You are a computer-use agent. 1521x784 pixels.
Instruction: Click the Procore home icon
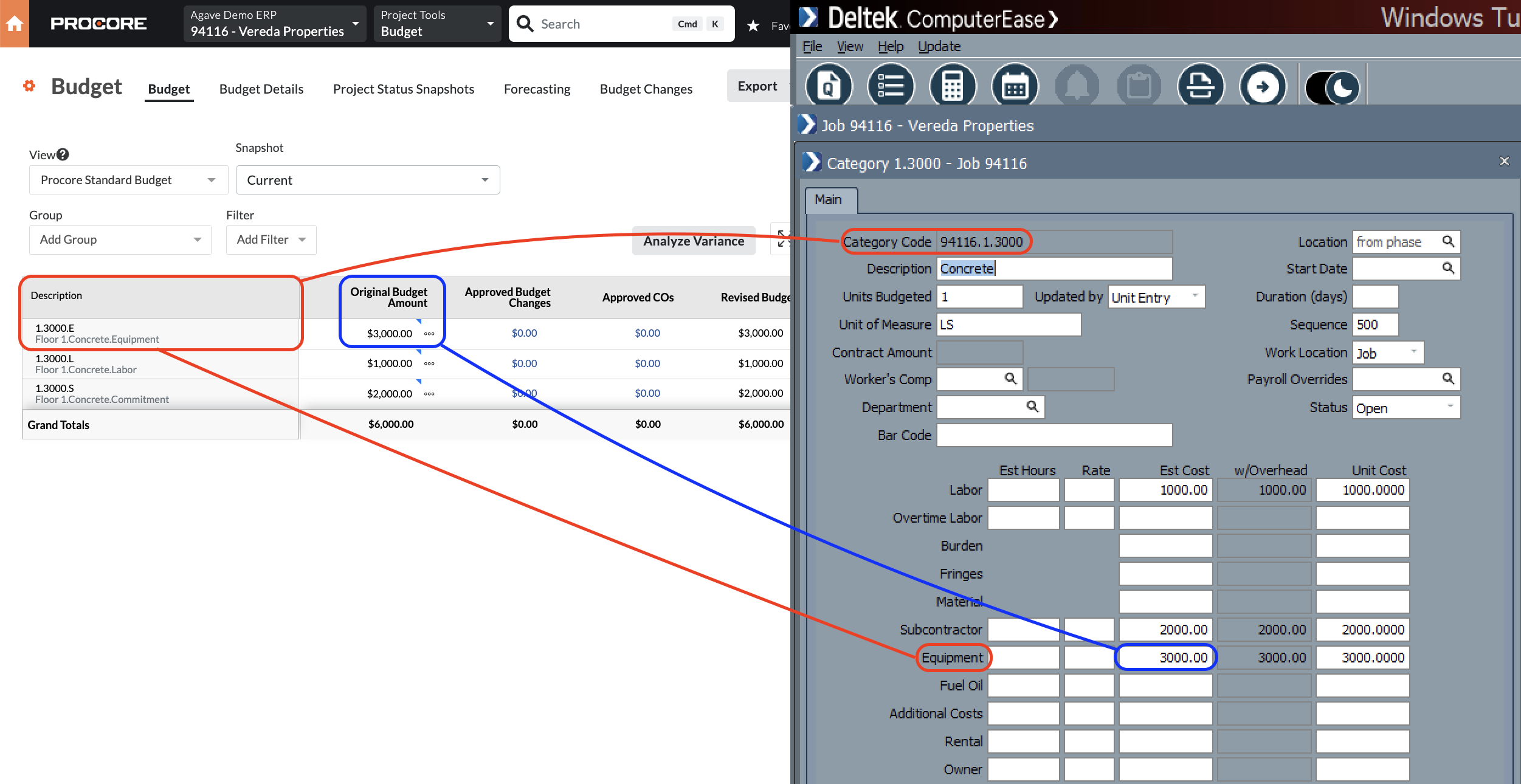click(x=15, y=24)
